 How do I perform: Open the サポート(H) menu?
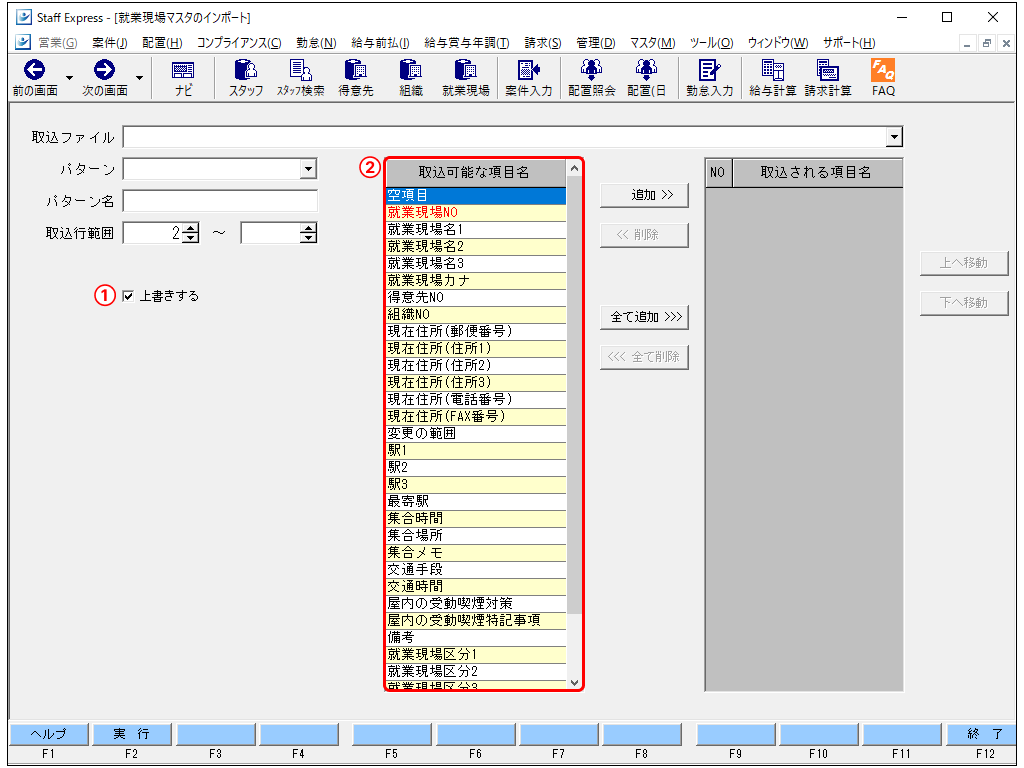click(849, 43)
